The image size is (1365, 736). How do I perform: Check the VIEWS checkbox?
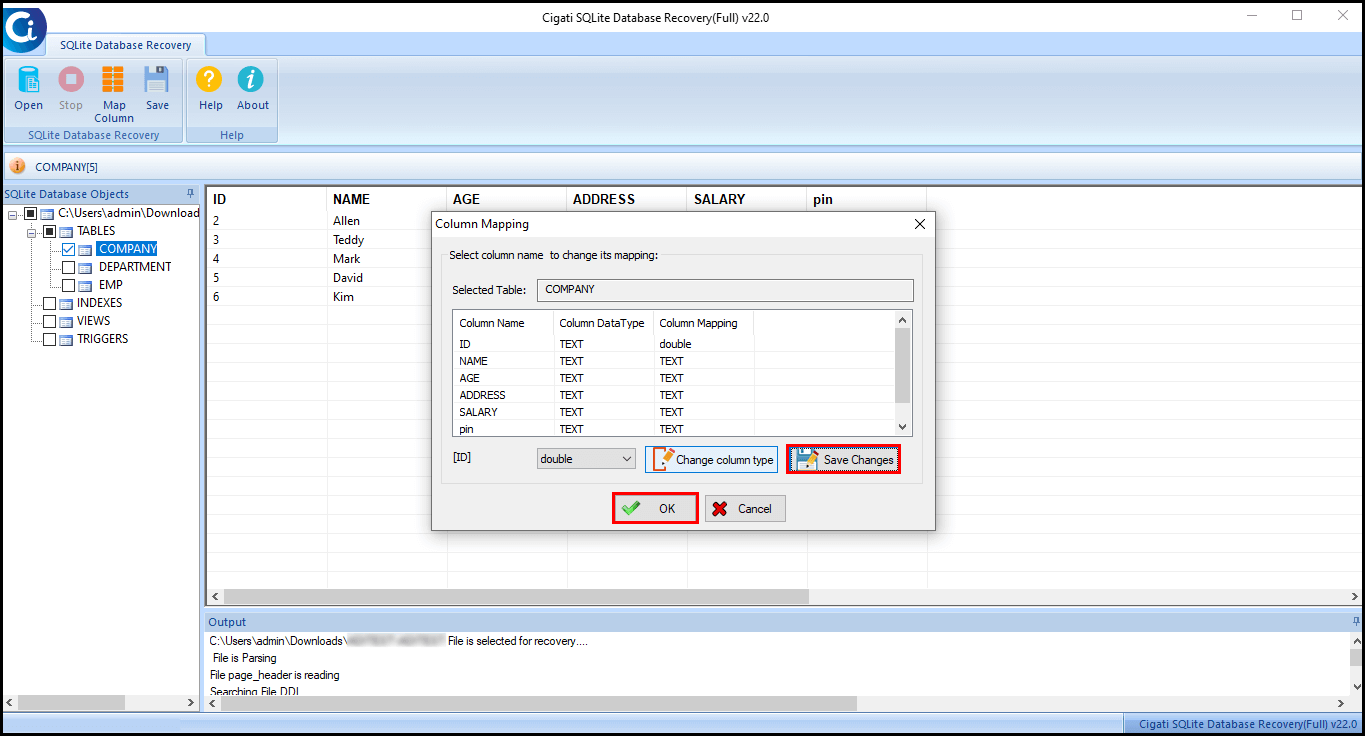[x=49, y=321]
